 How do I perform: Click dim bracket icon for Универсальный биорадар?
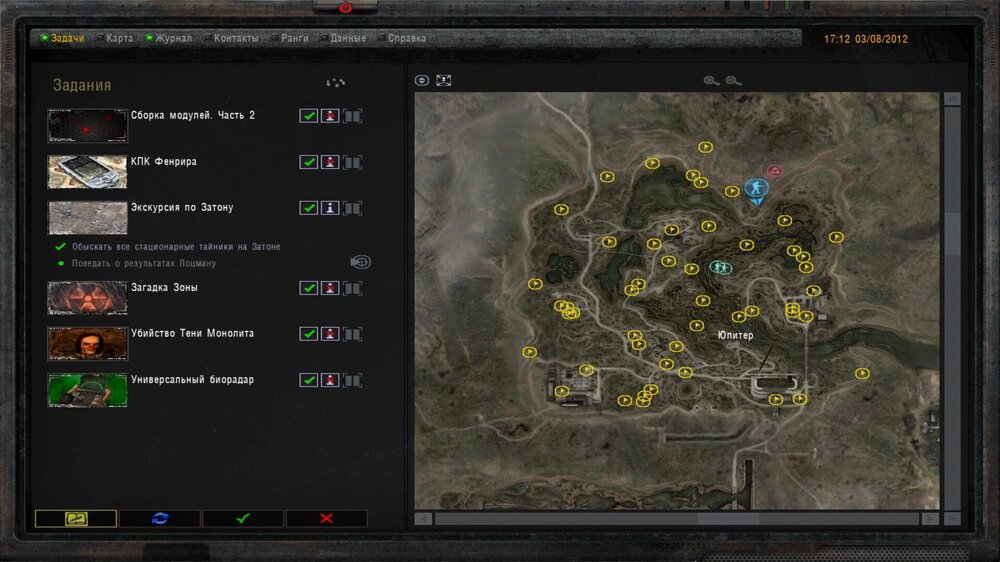[352, 380]
